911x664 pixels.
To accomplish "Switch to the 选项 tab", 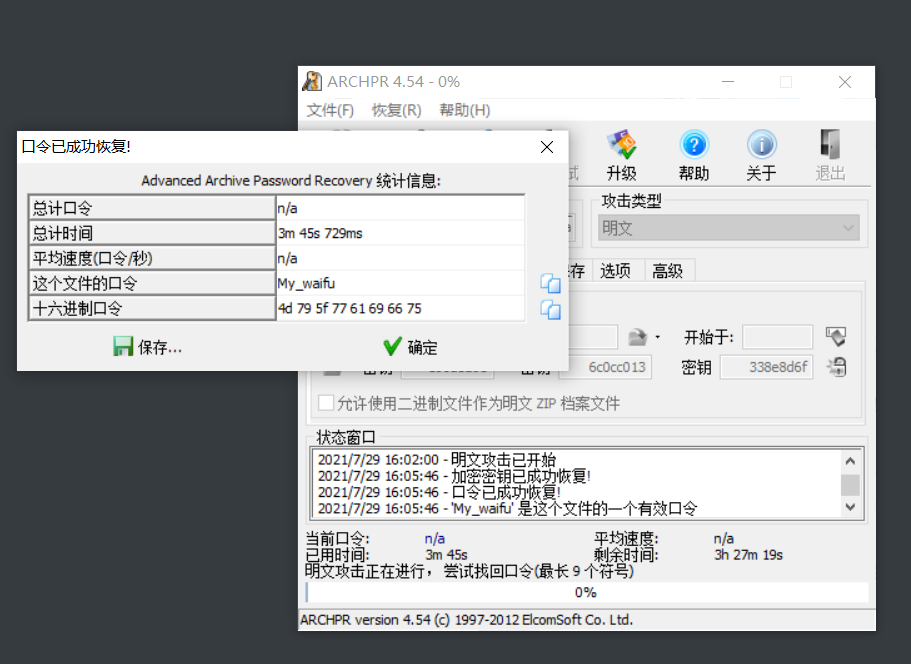I will pyautogui.click(x=615, y=270).
